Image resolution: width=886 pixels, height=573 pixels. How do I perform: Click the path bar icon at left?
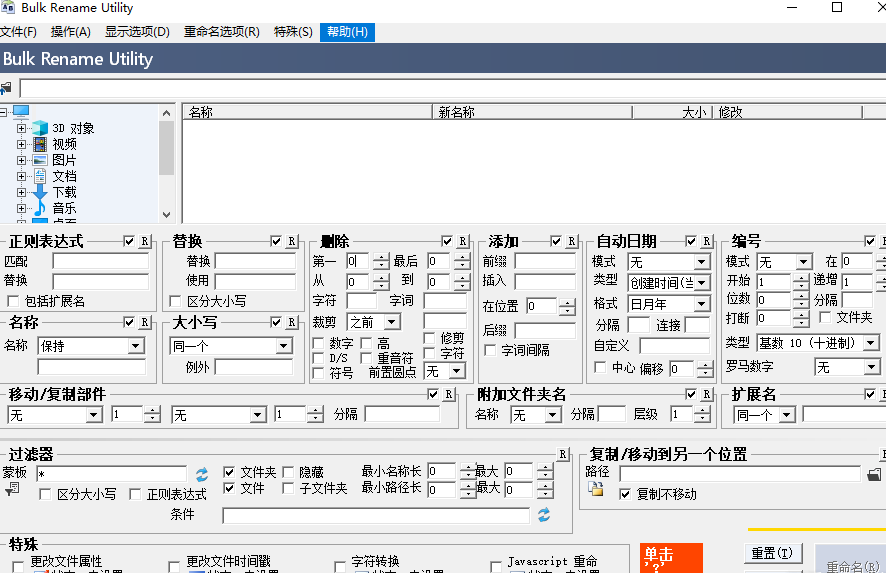(x=6, y=88)
